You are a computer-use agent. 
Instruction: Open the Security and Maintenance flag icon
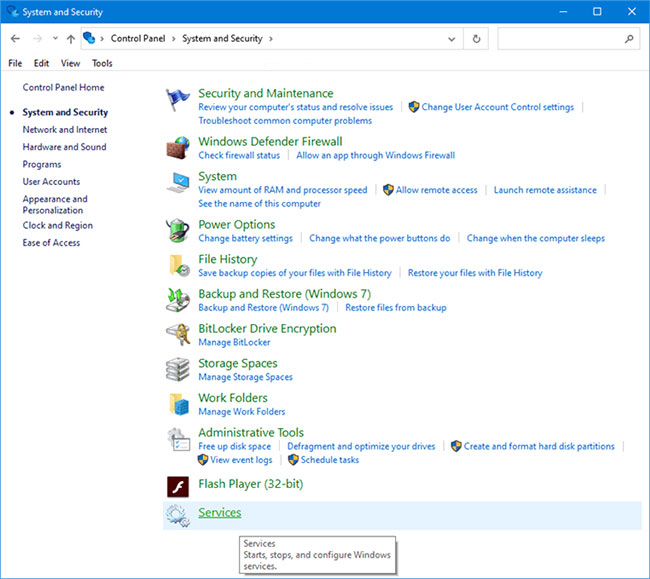pyautogui.click(x=178, y=100)
